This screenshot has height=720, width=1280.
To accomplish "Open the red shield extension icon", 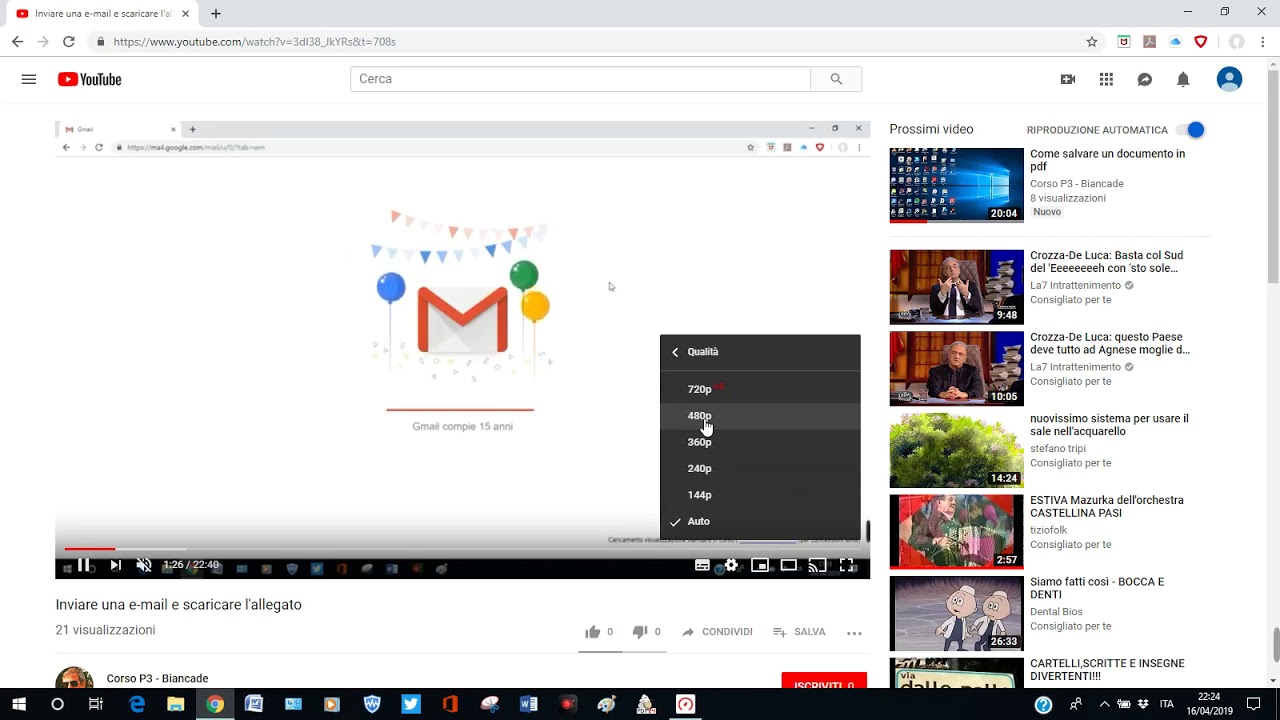I will pyautogui.click(x=1201, y=42).
